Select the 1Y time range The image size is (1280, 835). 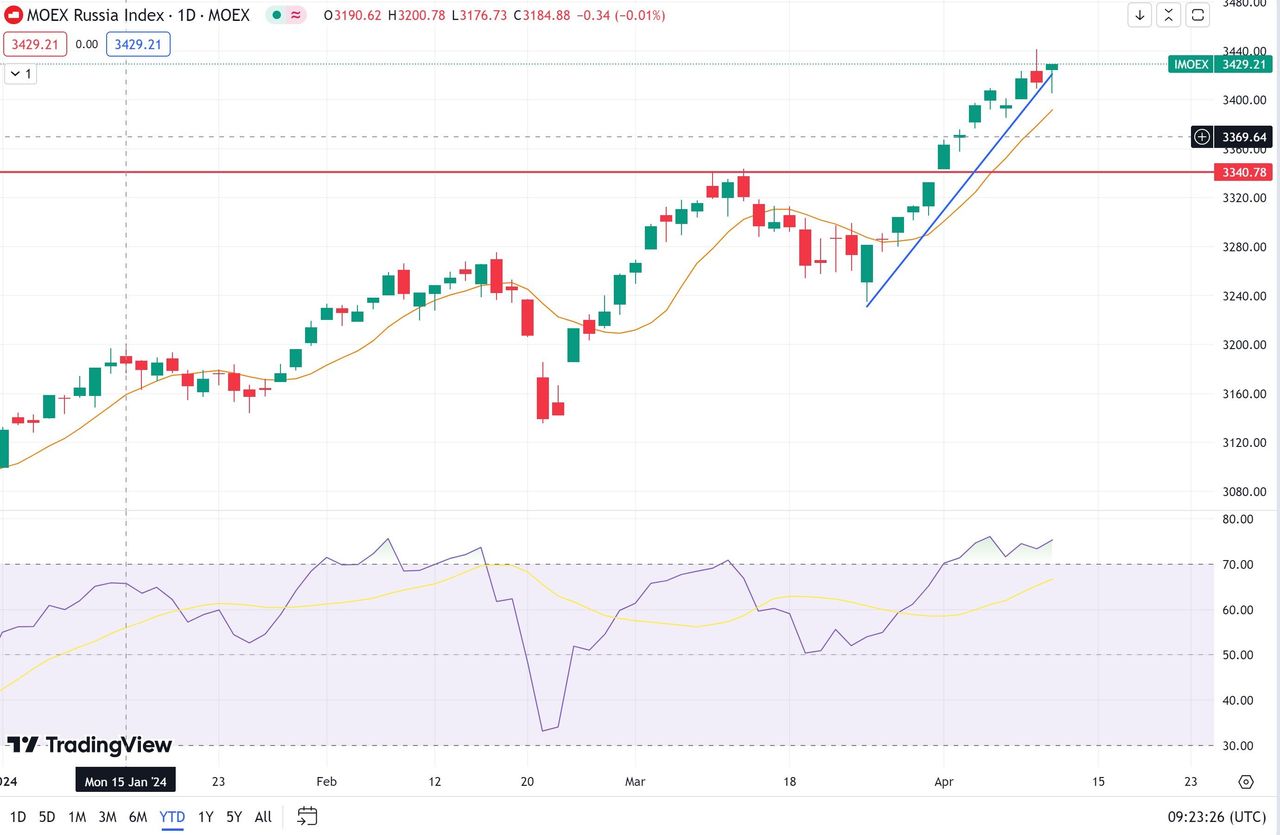(x=205, y=817)
